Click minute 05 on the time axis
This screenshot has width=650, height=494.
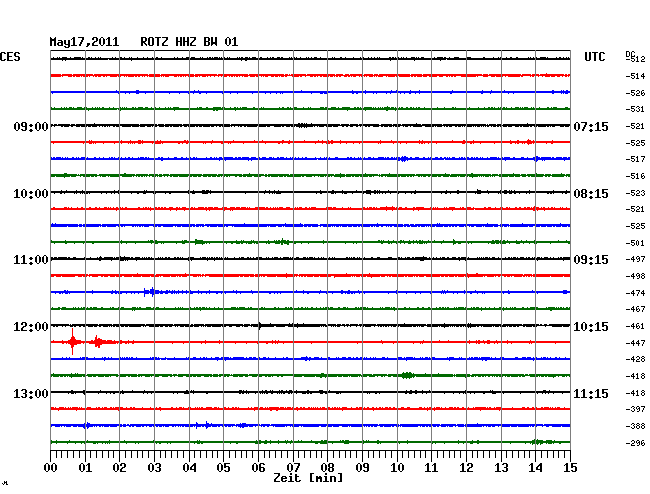point(223,467)
